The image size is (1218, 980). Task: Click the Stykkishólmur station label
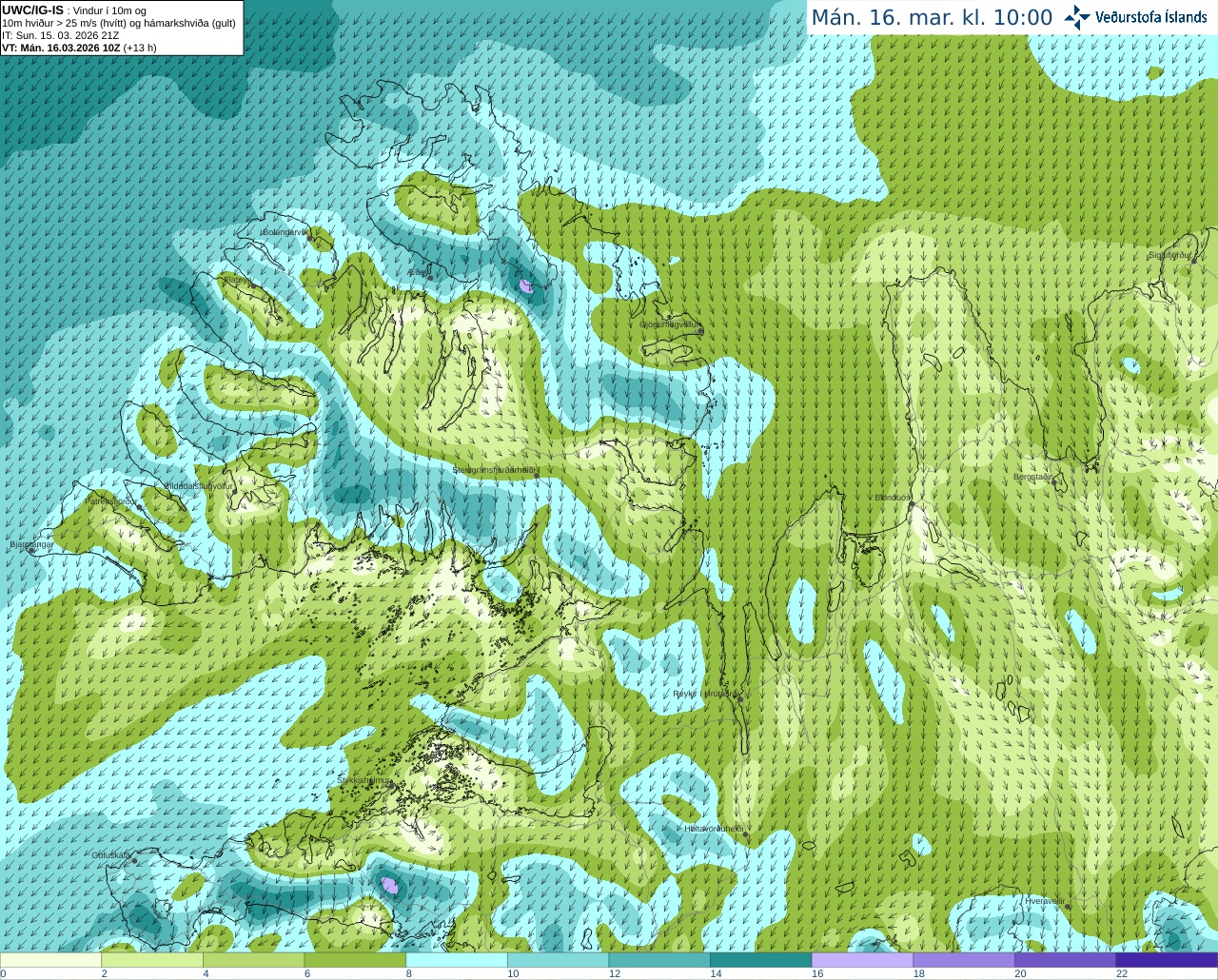coord(363,780)
